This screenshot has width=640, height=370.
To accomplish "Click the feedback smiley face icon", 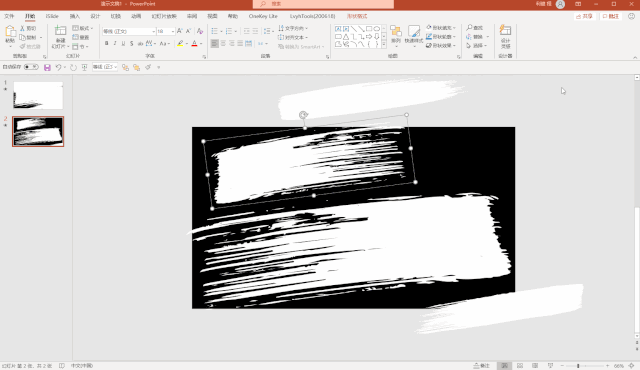I will point(631,16).
